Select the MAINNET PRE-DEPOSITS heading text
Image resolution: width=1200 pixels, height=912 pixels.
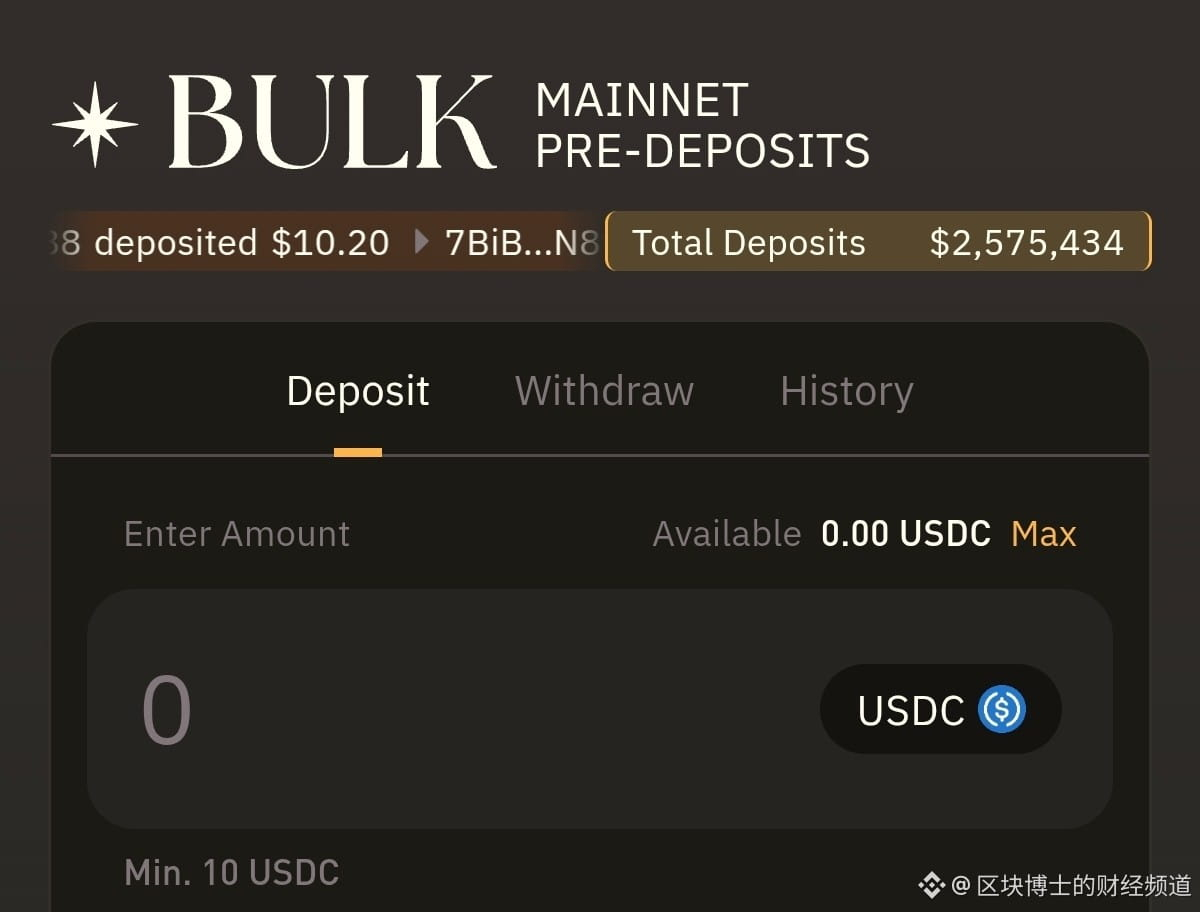point(703,125)
